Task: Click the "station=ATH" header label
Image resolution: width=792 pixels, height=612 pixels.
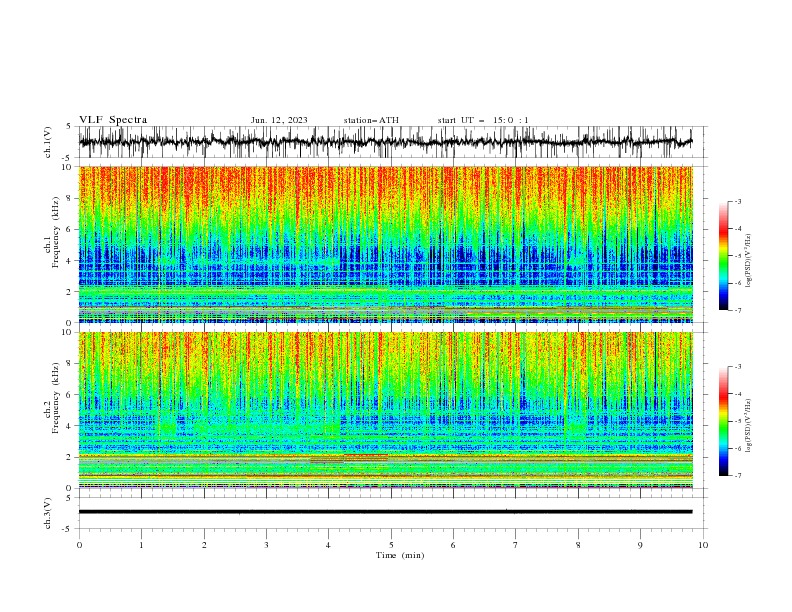Action: tap(371, 120)
